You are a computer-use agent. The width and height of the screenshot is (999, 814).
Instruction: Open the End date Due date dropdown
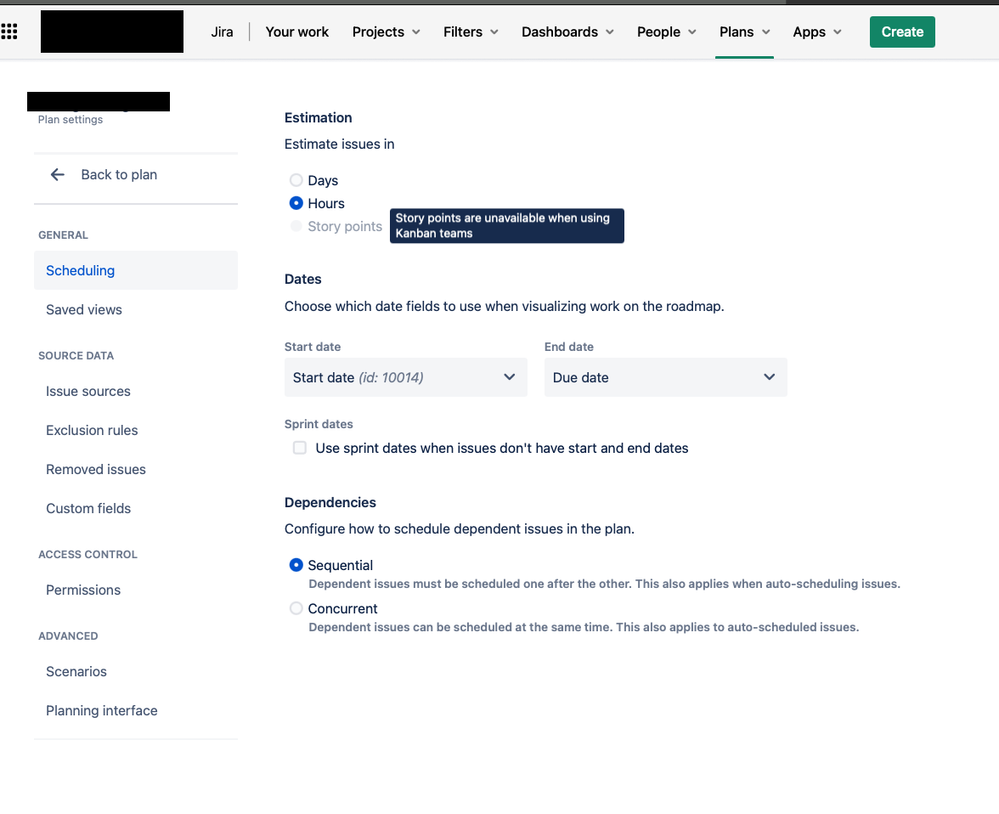point(666,377)
